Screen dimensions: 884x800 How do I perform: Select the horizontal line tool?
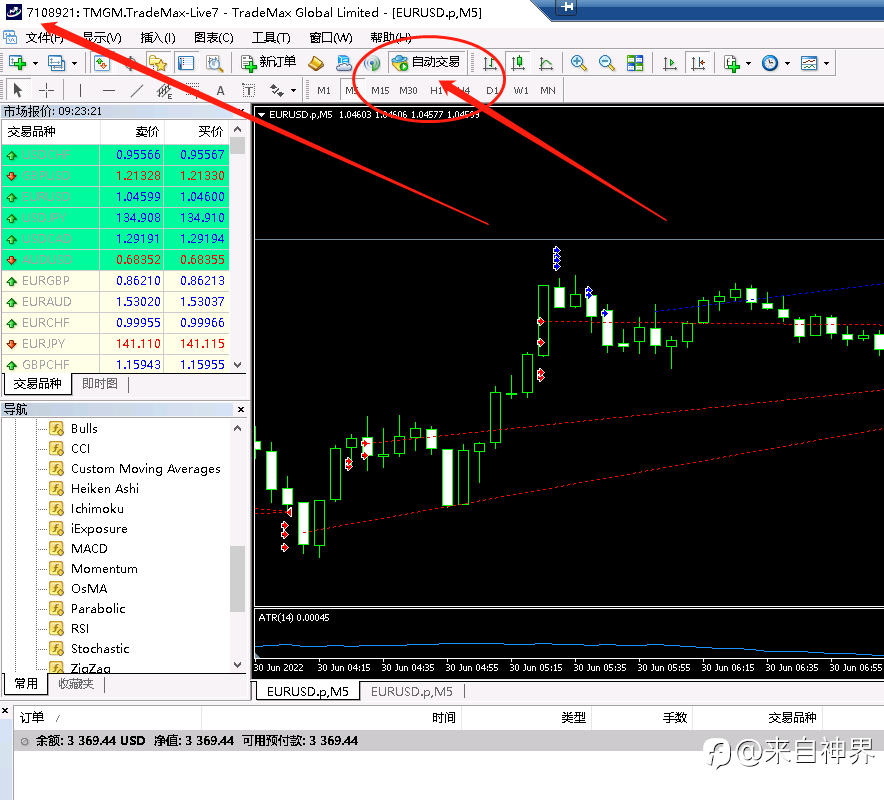coord(109,90)
